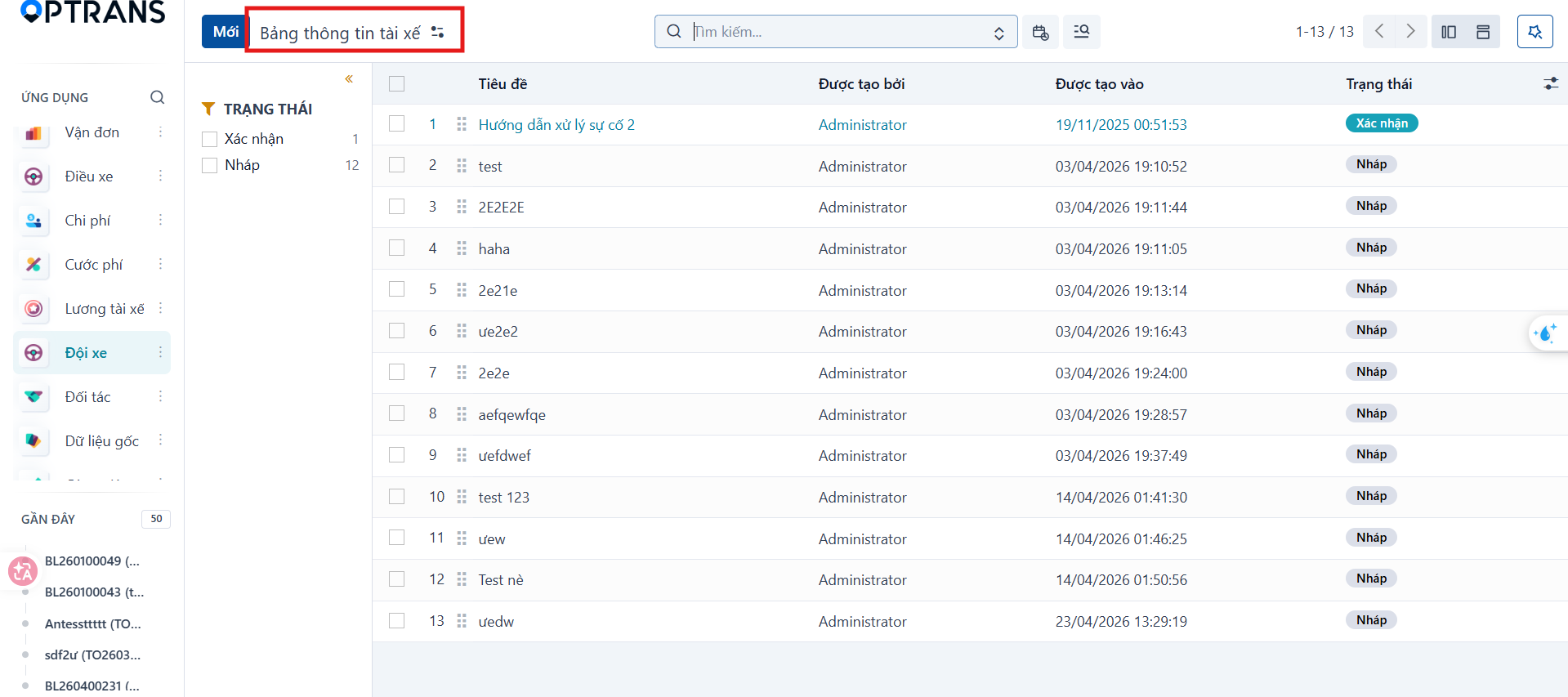Click the Tìm kiếm search input field

coord(838,32)
